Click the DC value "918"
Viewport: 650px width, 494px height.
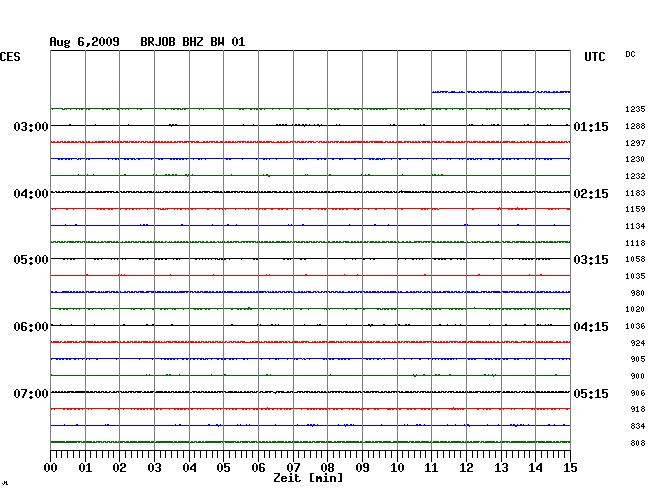(x=638, y=409)
